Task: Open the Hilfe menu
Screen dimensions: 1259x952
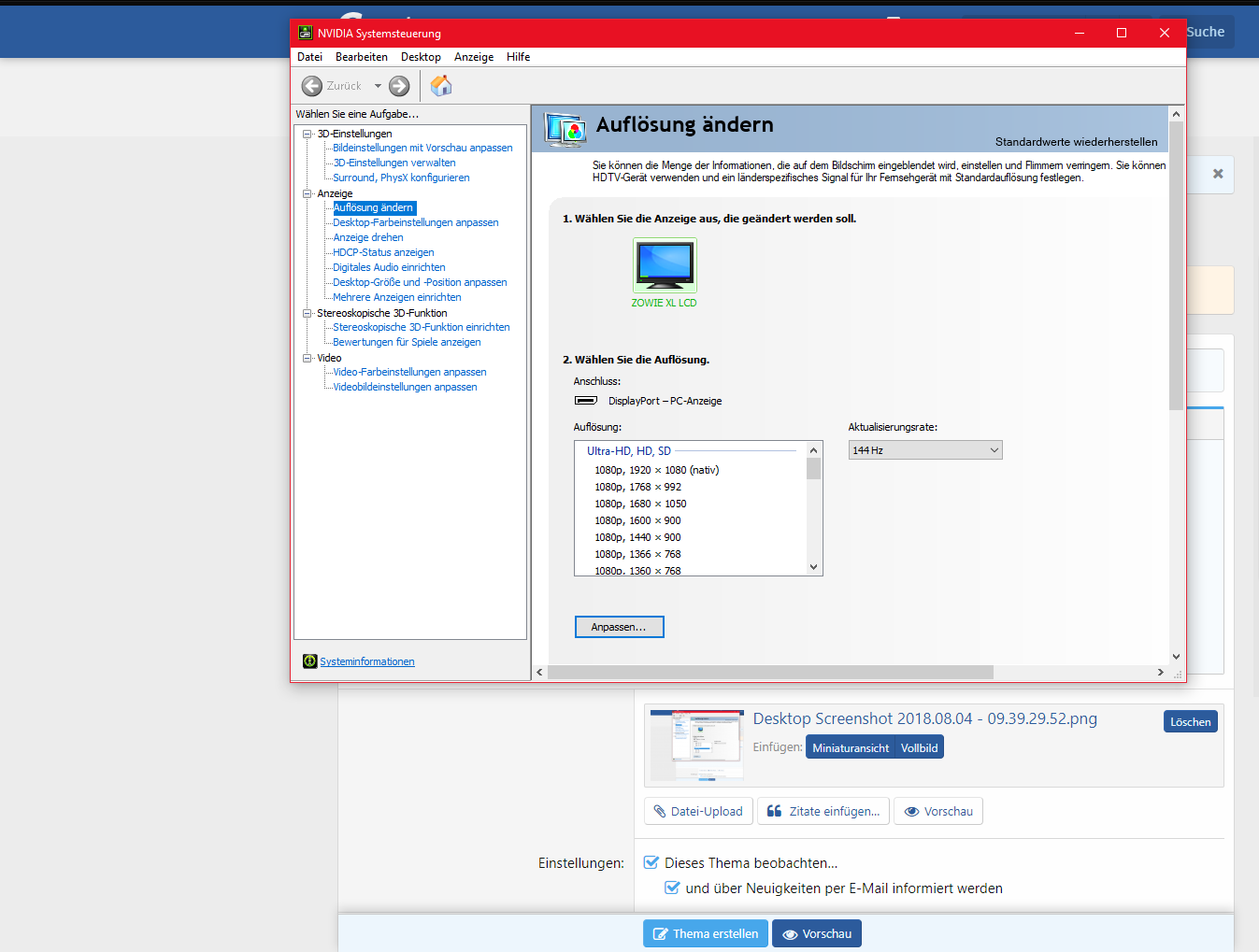Action: click(x=518, y=57)
